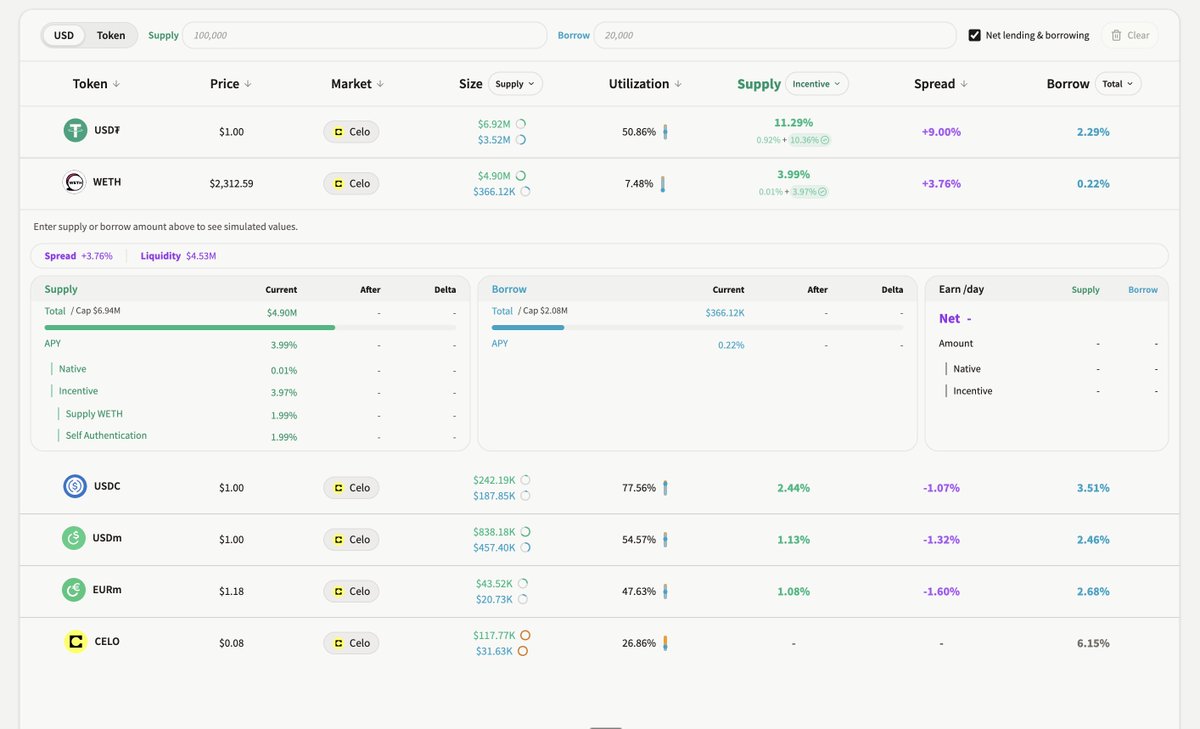Open the Supply Incentive dropdown

coord(817,84)
